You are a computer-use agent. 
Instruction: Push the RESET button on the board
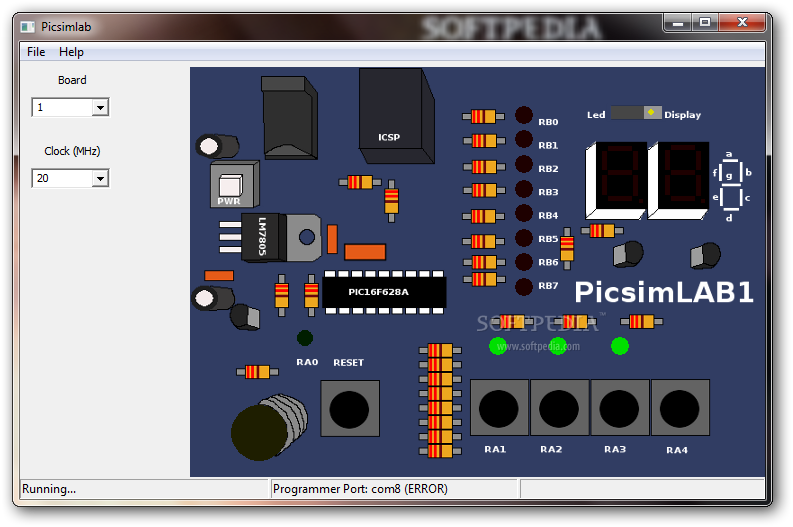click(x=349, y=408)
